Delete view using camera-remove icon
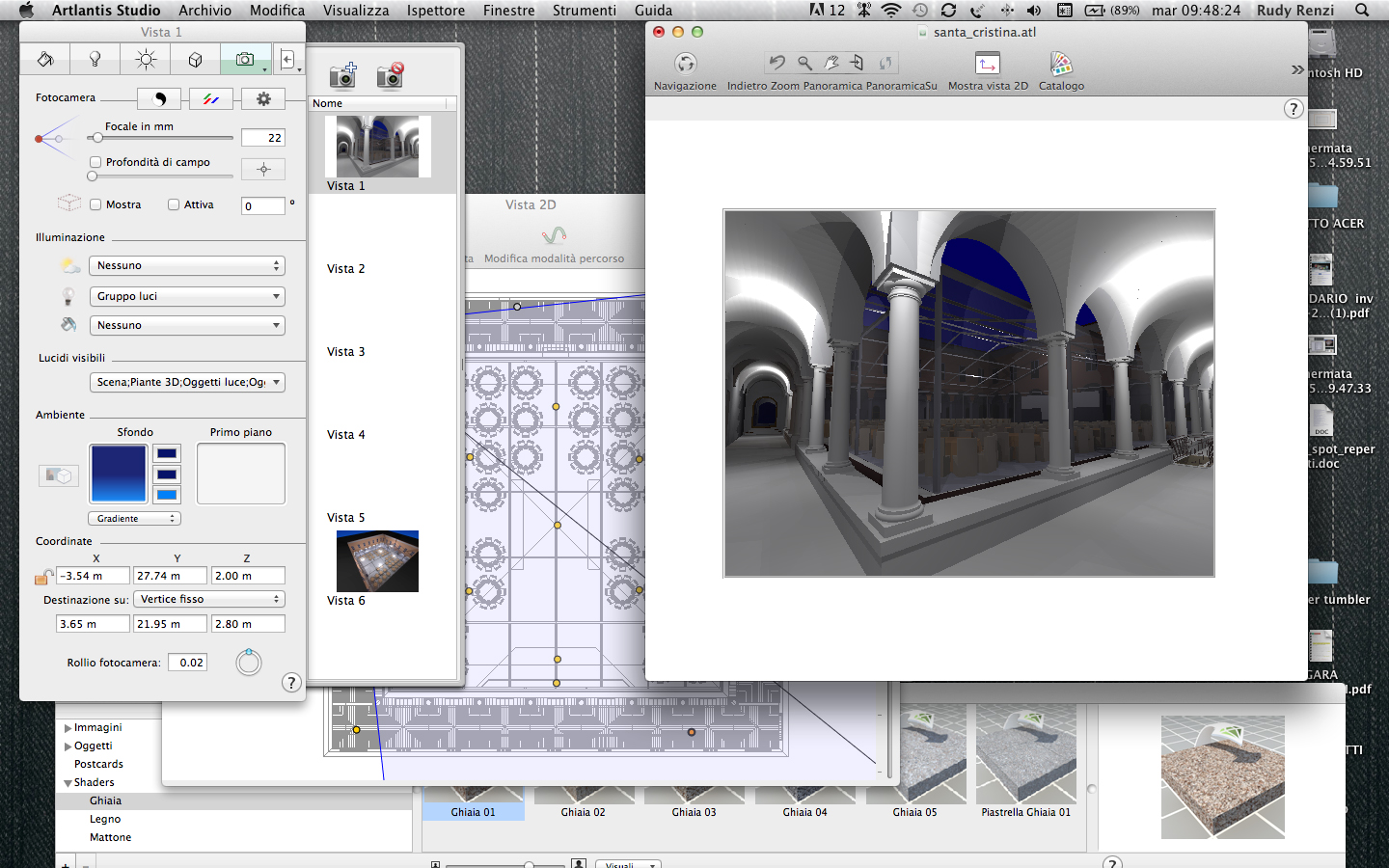 (390, 75)
